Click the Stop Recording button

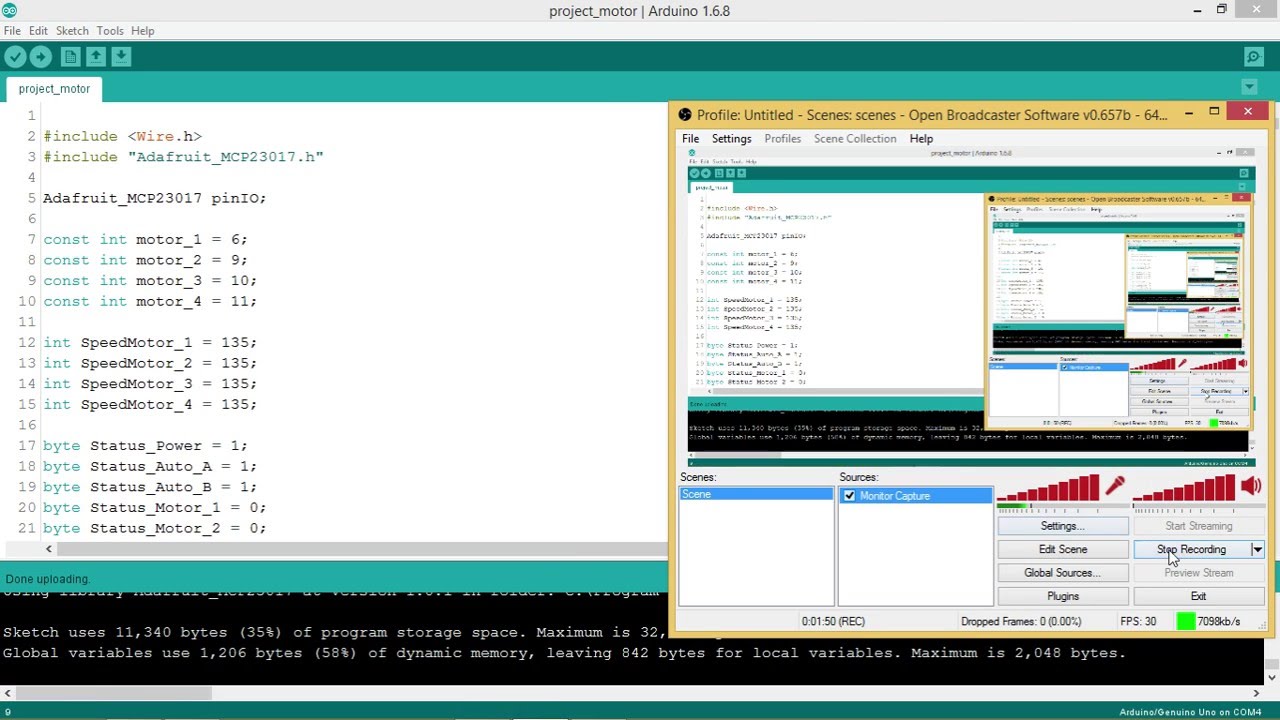[x=1191, y=550]
